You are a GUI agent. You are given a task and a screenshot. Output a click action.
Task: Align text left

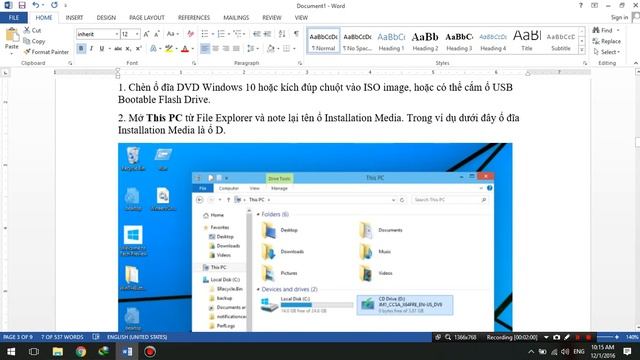pyautogui.click(x=205, y=49)
